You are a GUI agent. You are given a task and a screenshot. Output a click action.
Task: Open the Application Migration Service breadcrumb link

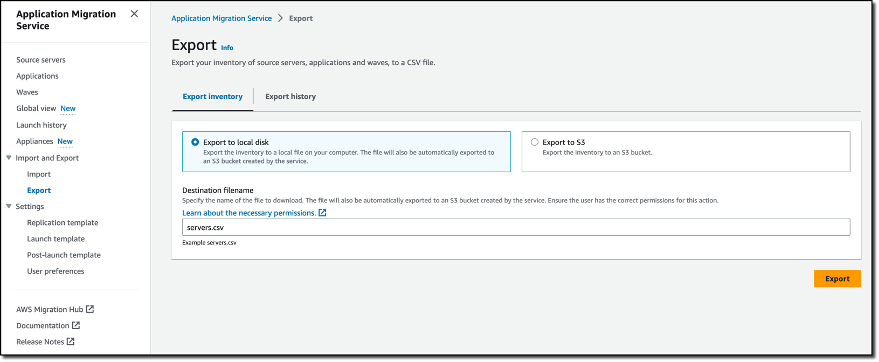pyautogui.click(x=221, y=18)
